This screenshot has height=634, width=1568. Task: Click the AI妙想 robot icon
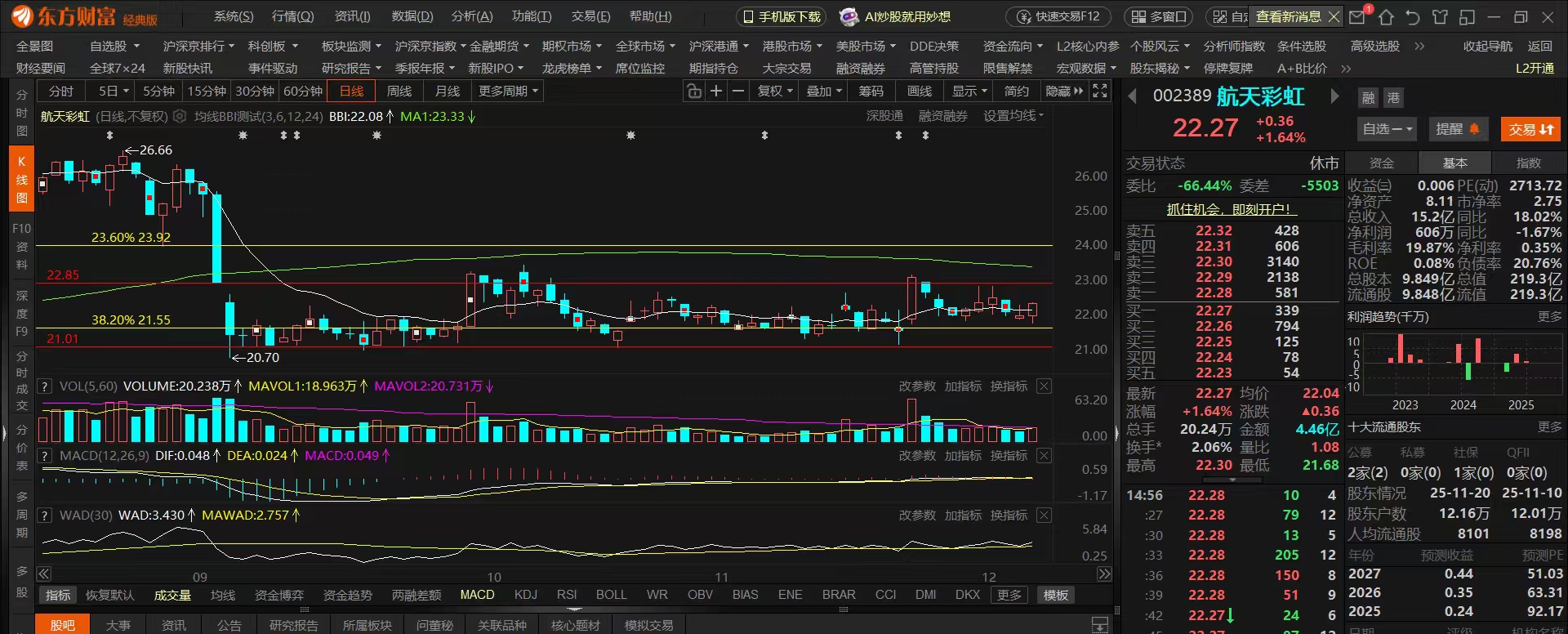click(x=849, y=16)
